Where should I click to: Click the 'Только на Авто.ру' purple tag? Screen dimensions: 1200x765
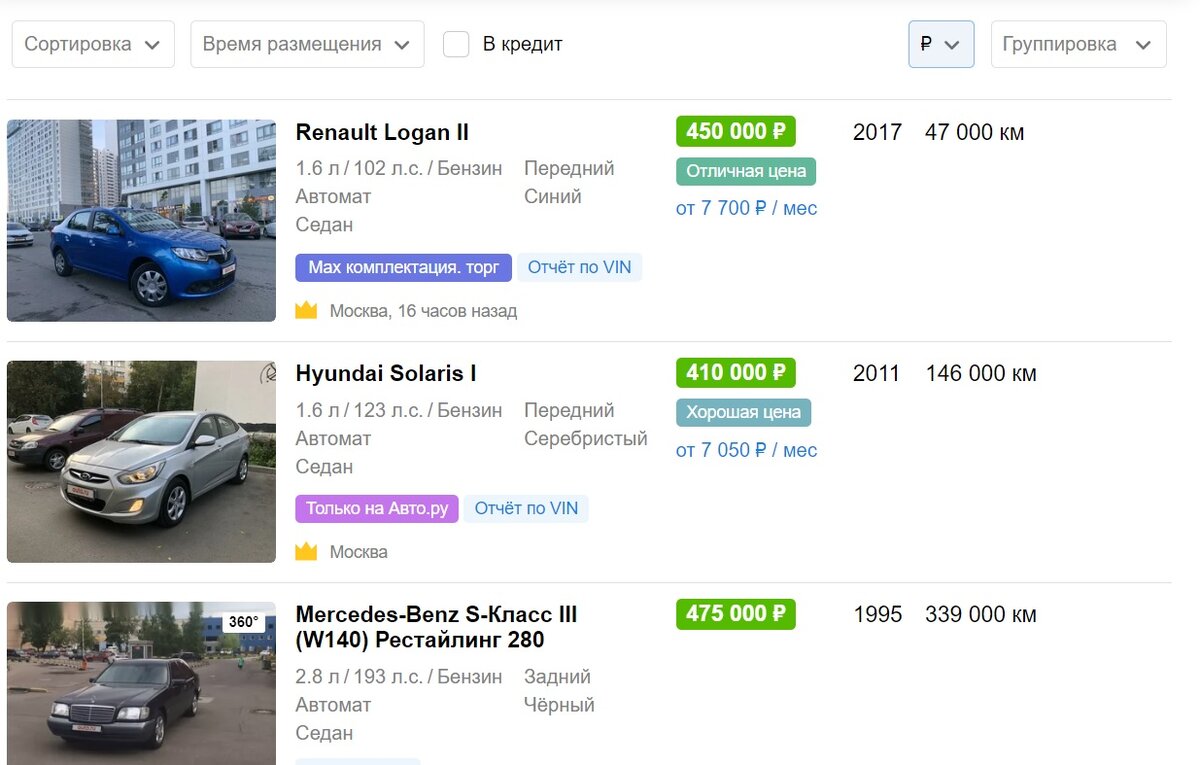(x=376, y=509)
